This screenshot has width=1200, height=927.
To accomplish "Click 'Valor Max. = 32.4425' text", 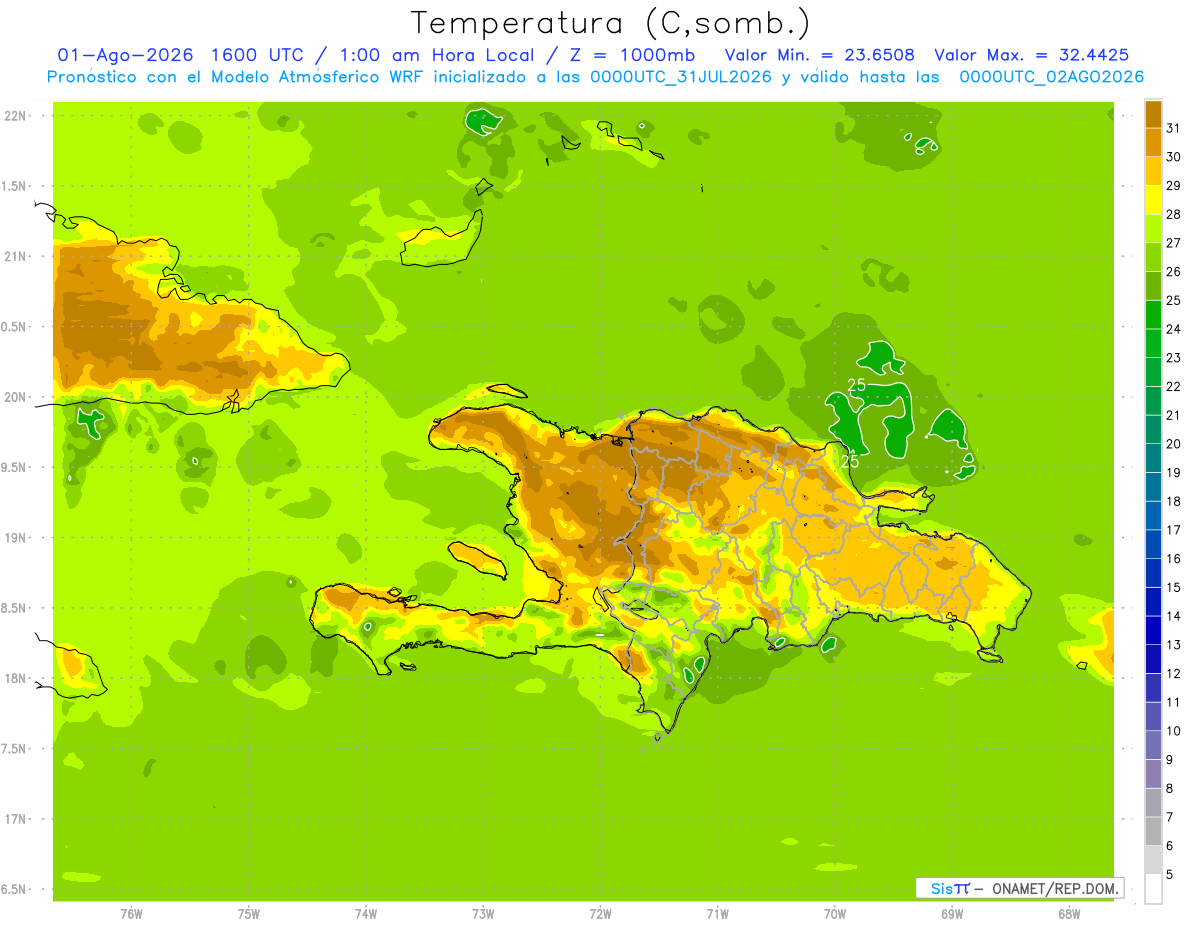I will 1032,54.
